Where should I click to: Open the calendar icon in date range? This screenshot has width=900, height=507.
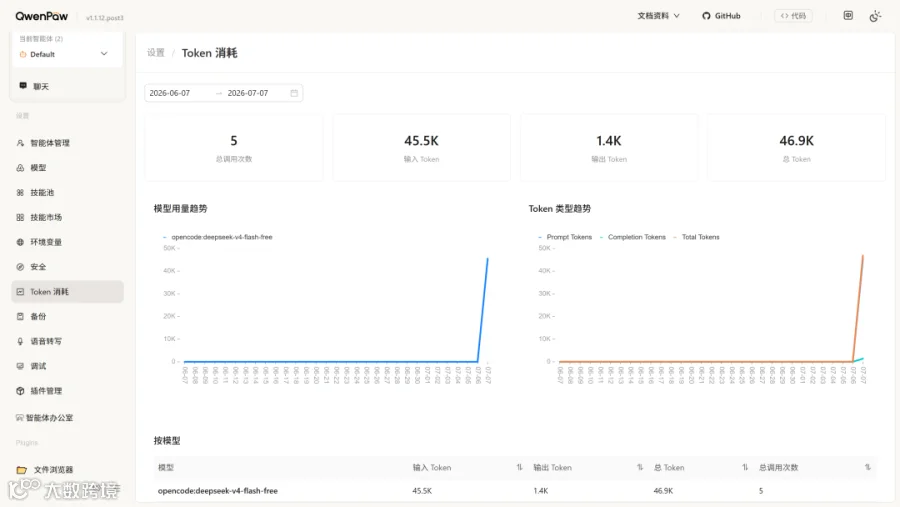click(x=294, y=93)
